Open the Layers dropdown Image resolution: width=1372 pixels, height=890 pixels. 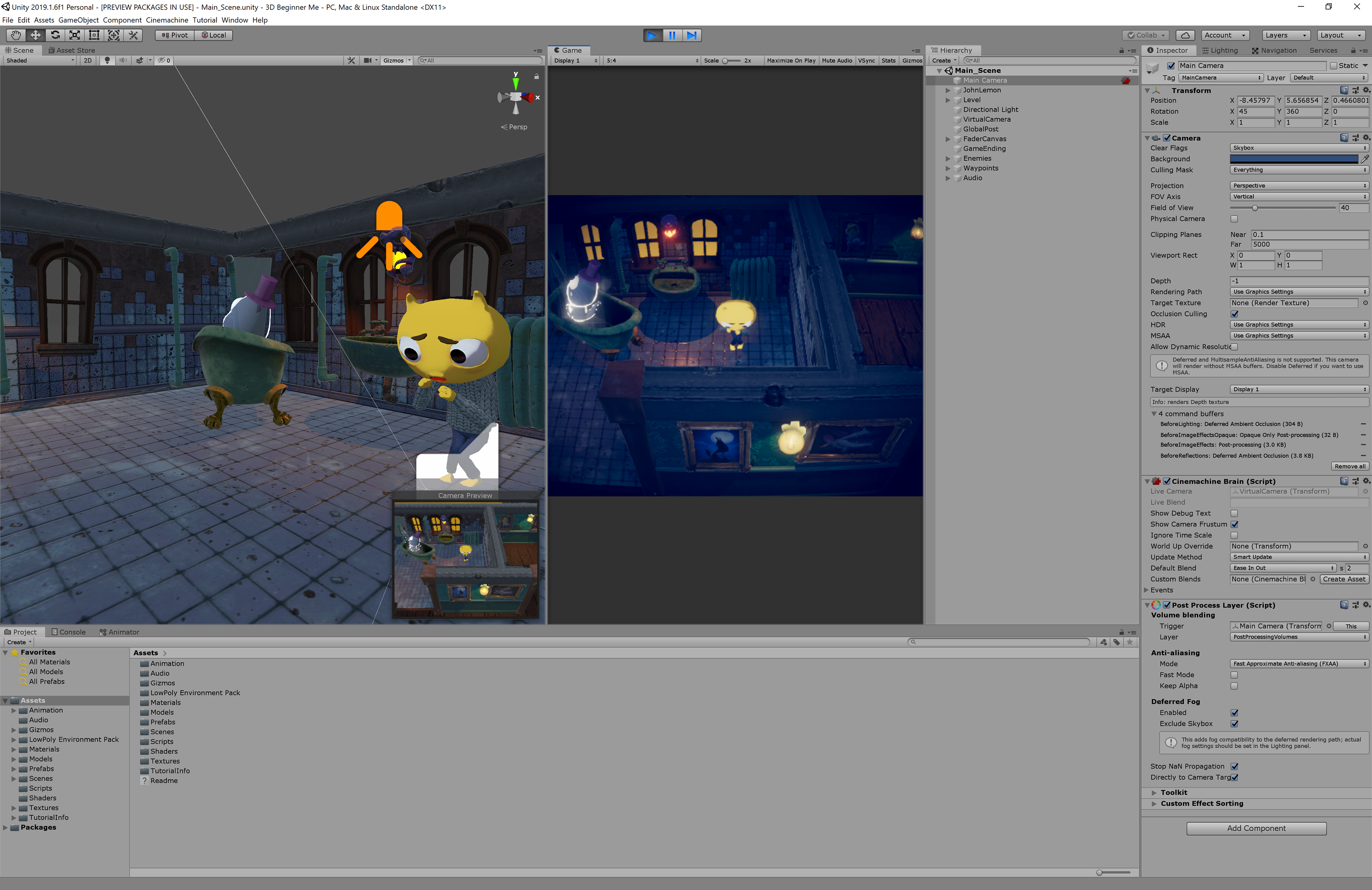pyautogui.click(x=1286, y=35)
